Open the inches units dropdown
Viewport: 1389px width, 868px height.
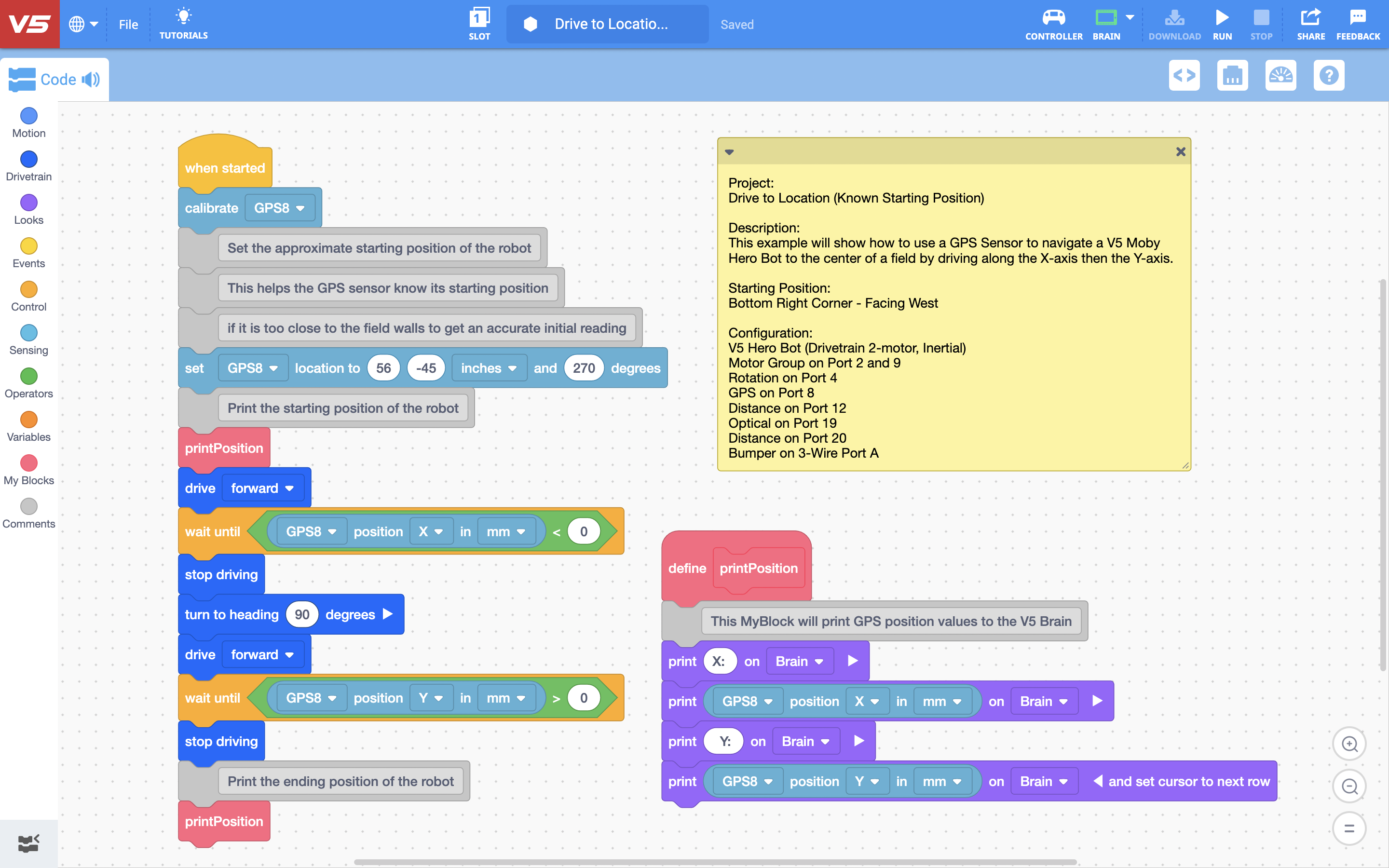[x=489, y=368]
